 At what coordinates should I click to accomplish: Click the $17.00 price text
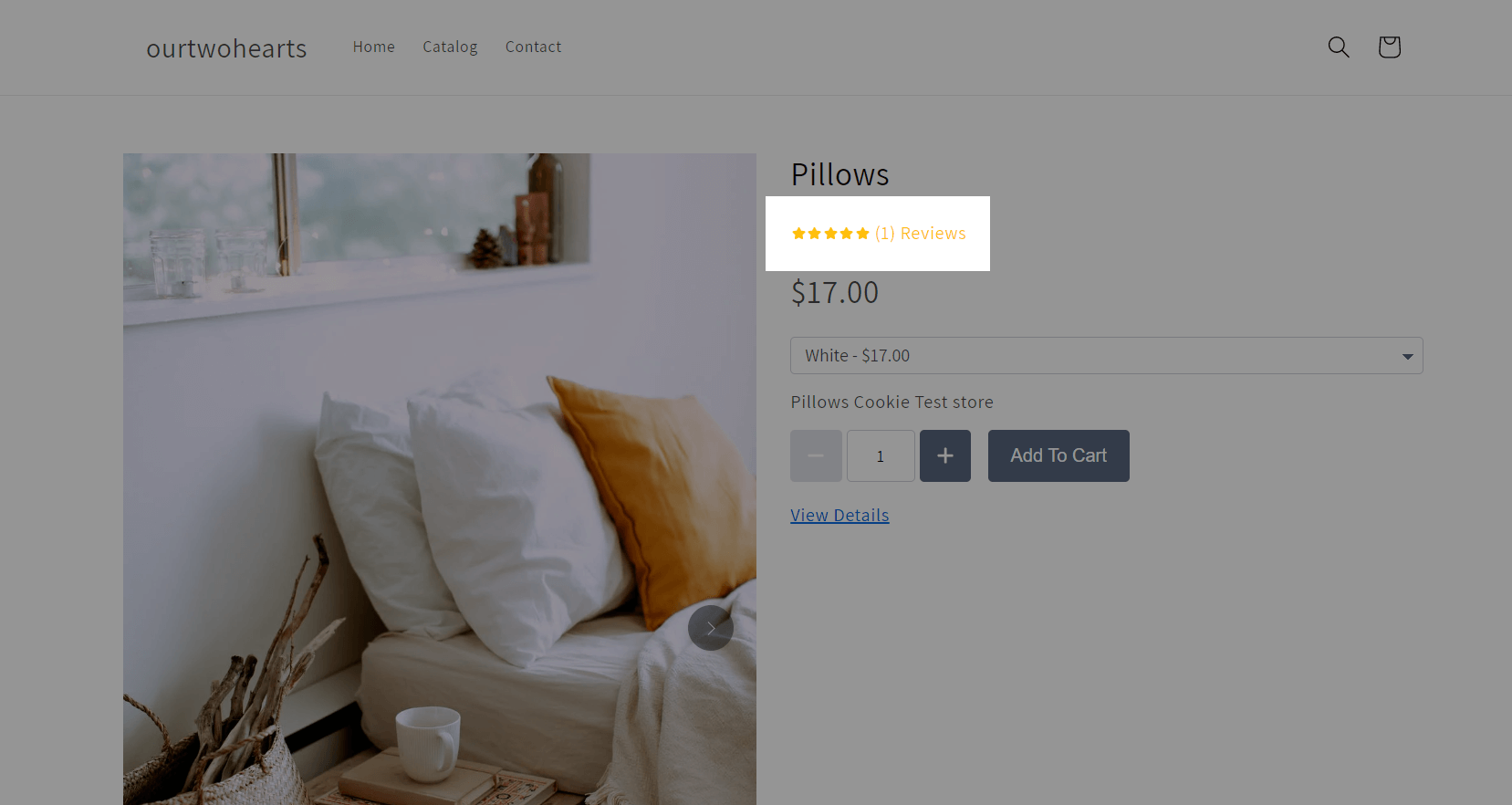point(834,293)
